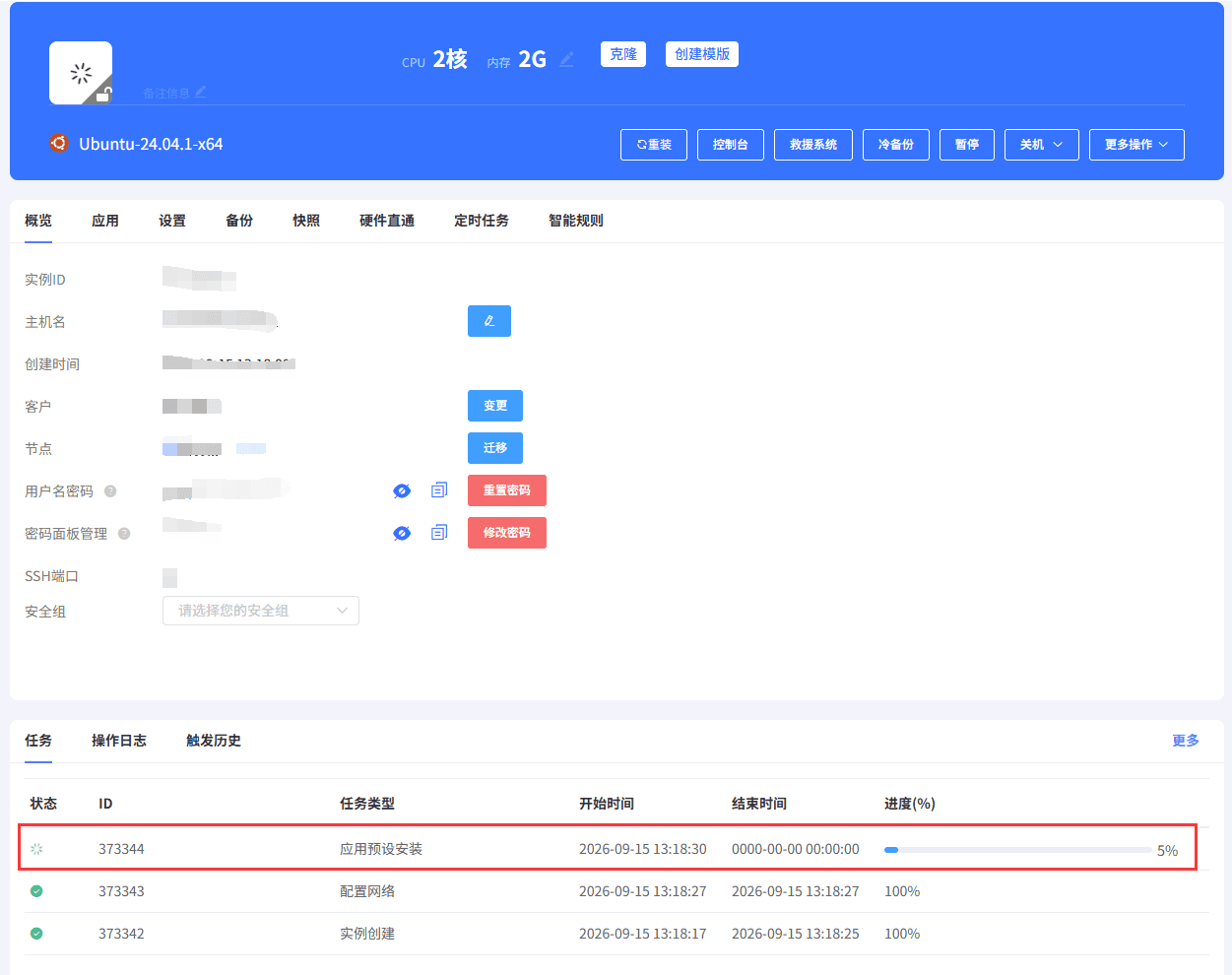Viewport: 1232px width, 975px height.
Task: Open the 安全组 security group selector
Action: click(261, 611)
